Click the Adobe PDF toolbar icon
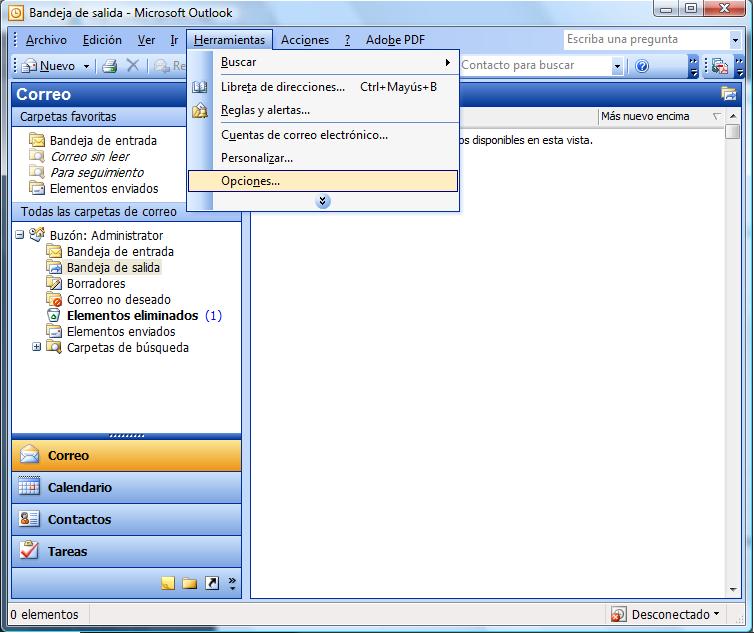754x633 pixels. pos(719,65)
